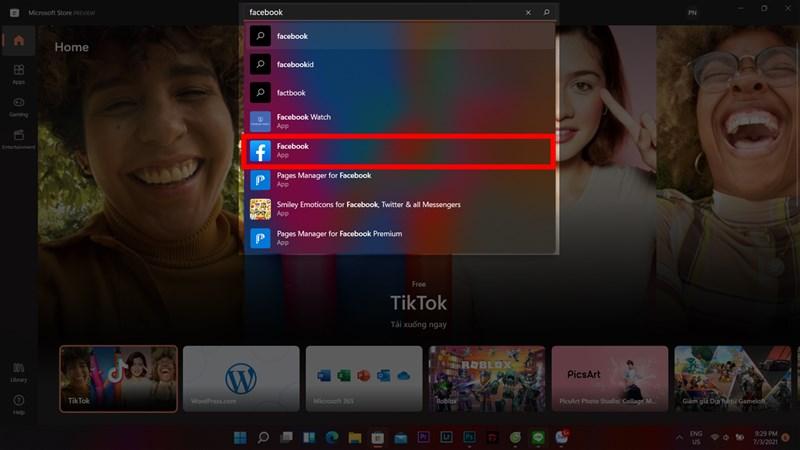This screenshot has height=450, width=800.
Task: Open Task View on the taskbar
Action: [x=286, y=437]
